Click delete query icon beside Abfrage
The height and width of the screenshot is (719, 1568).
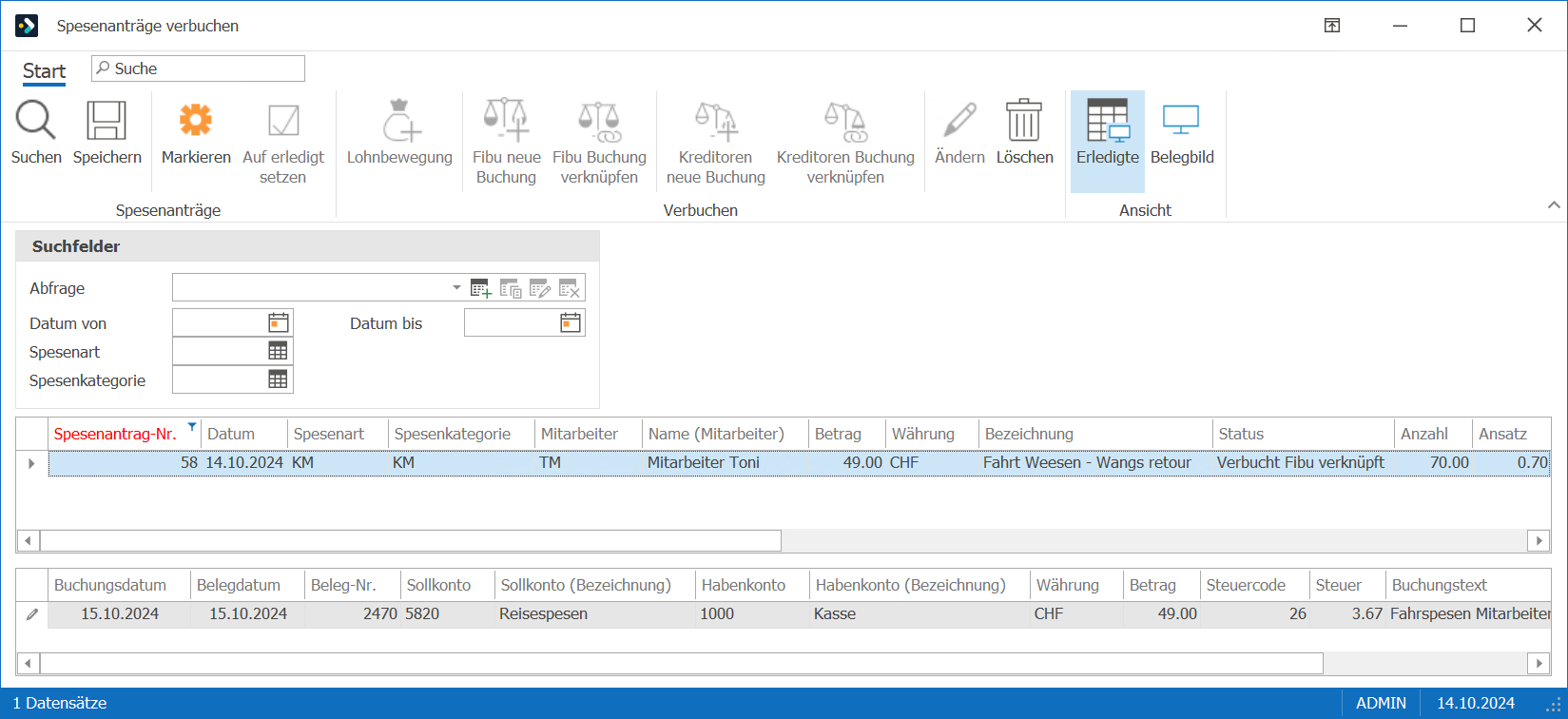point(570,288)
